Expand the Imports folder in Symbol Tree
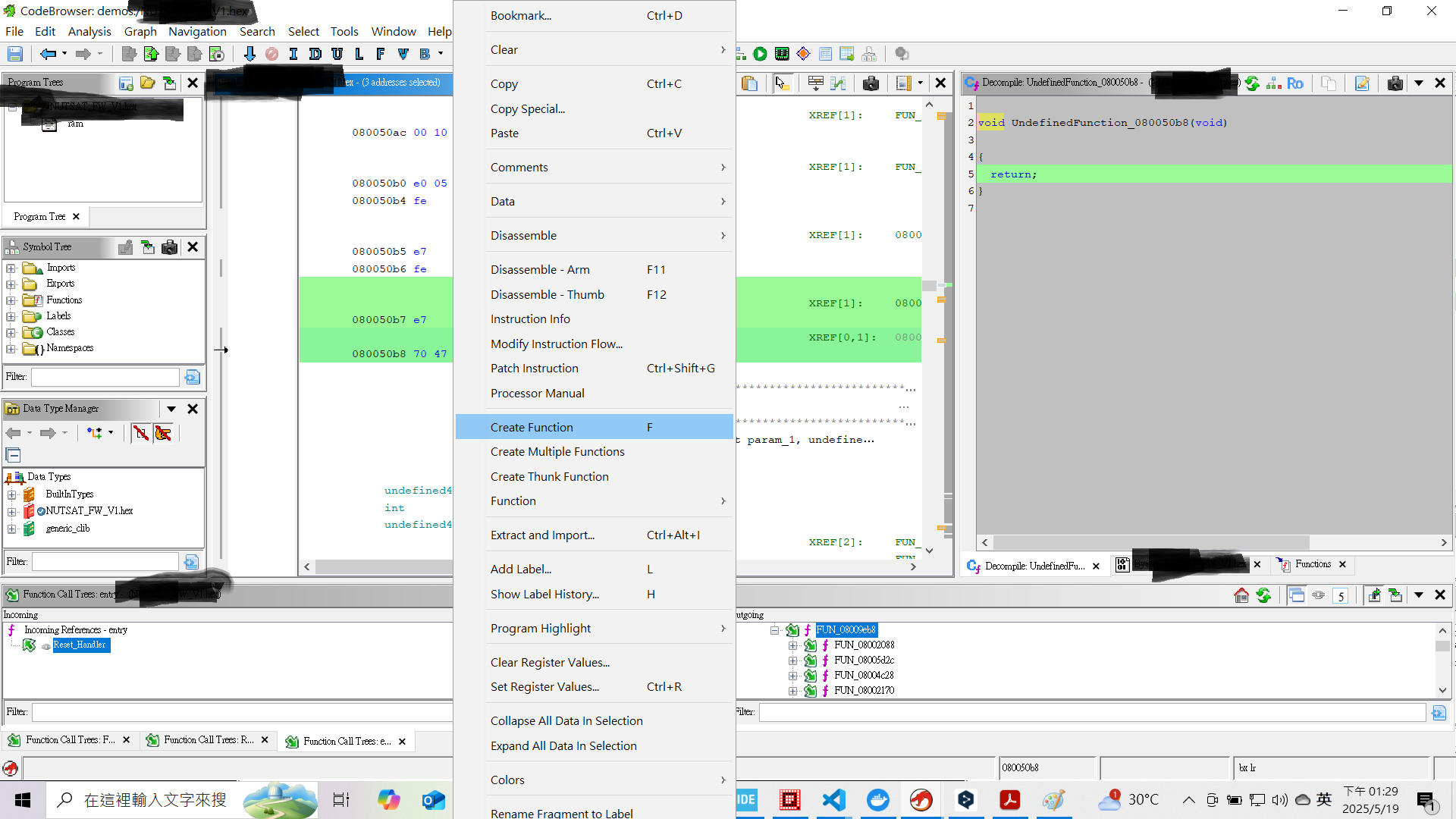The height and width of the screenshot is (819, 1456). [11, 268]
